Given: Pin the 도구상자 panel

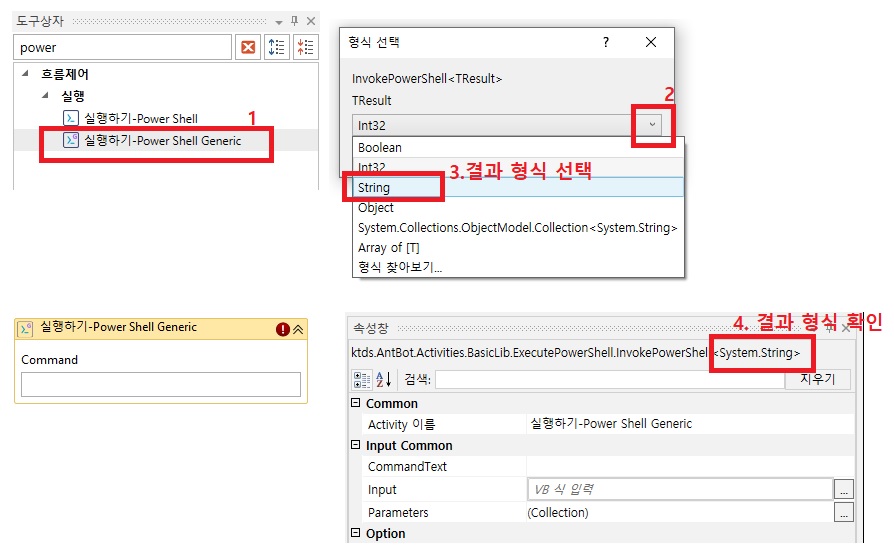Looking at the screenshot, I should pyautogui.click(x=294, y=21).
